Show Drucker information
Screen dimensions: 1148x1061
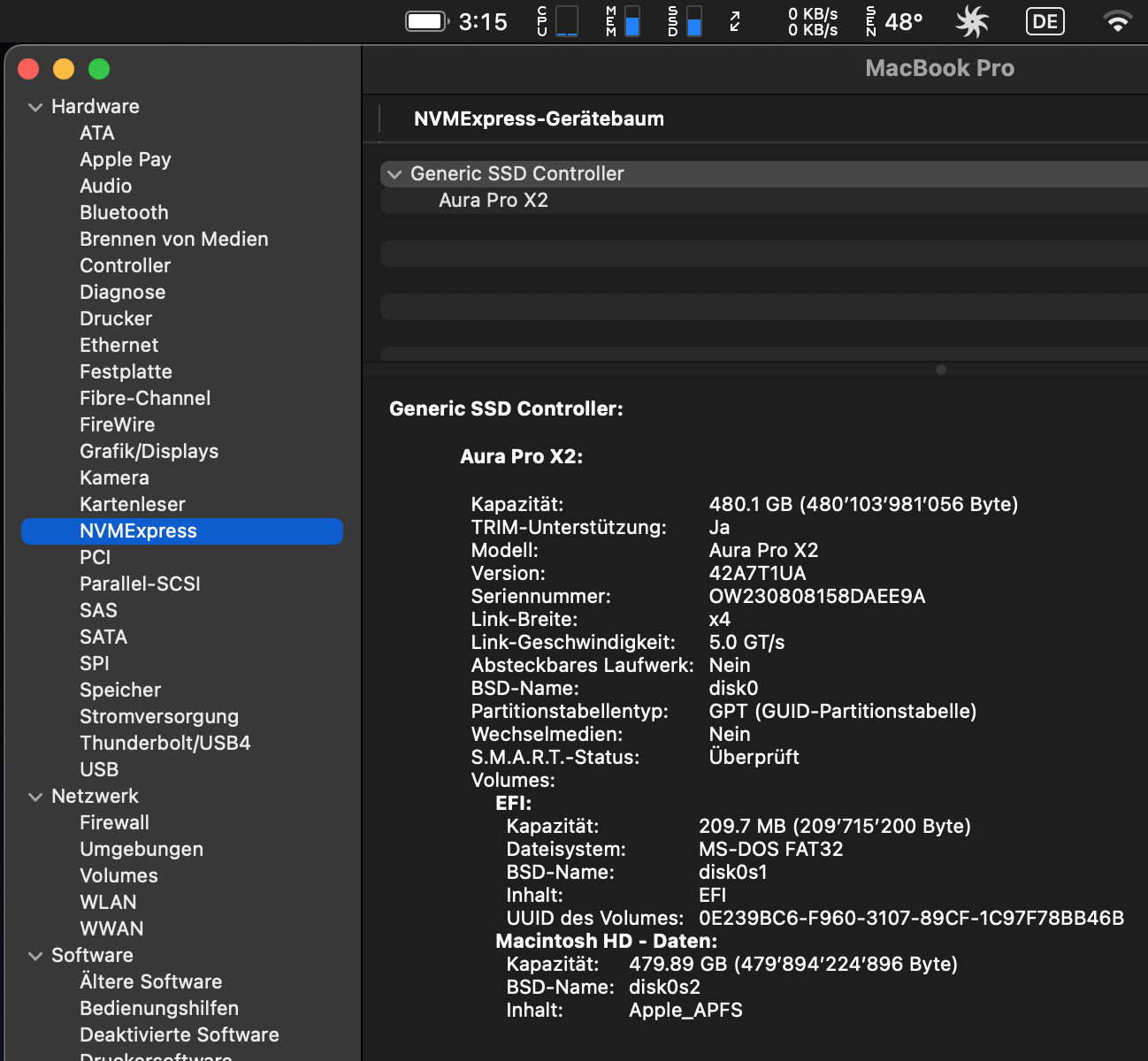pyautogui.click(x=116, y=318)
